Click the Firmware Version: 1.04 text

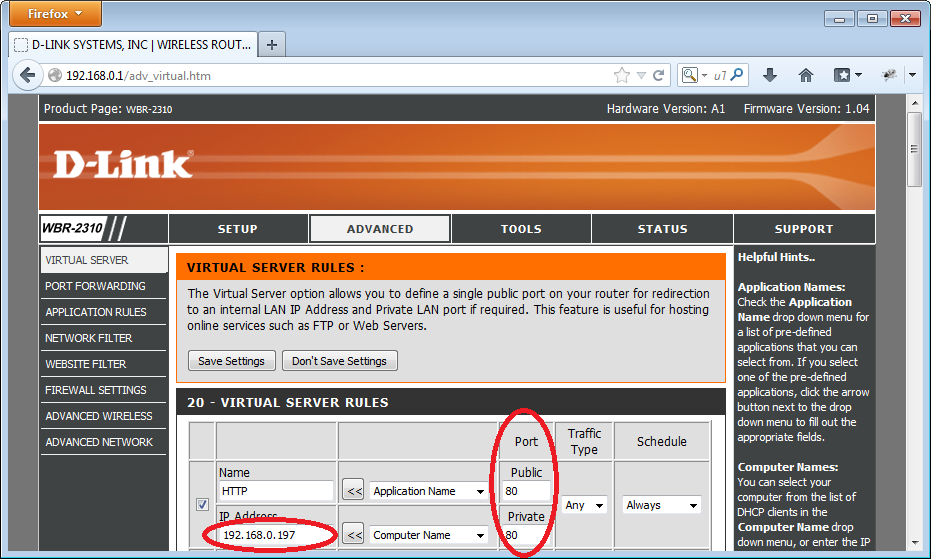[806, 109]
